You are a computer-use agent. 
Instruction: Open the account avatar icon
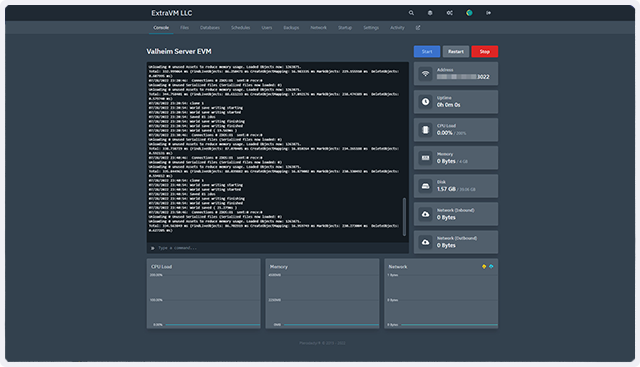[469, 13]
